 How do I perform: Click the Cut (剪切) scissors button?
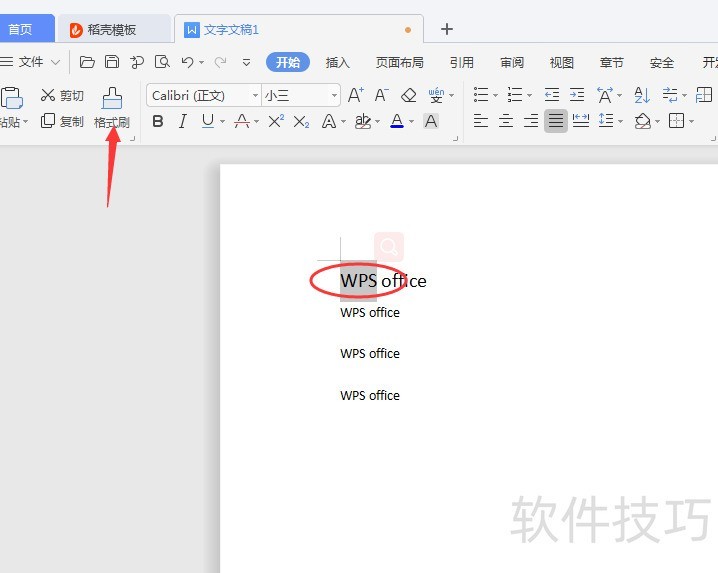62,95
